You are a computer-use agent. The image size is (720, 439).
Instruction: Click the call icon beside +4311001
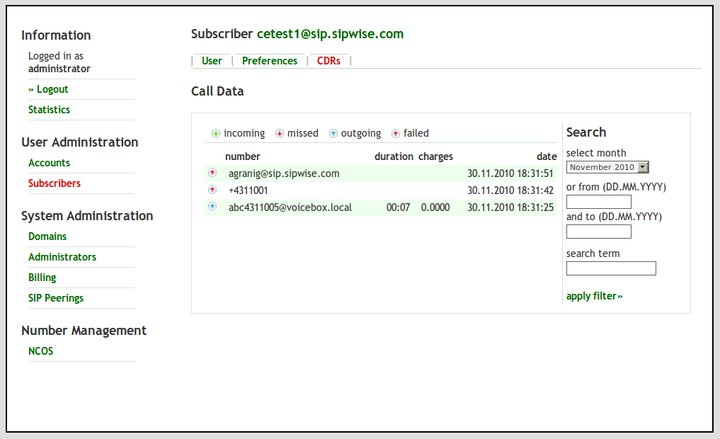click(x=212, y=190)
